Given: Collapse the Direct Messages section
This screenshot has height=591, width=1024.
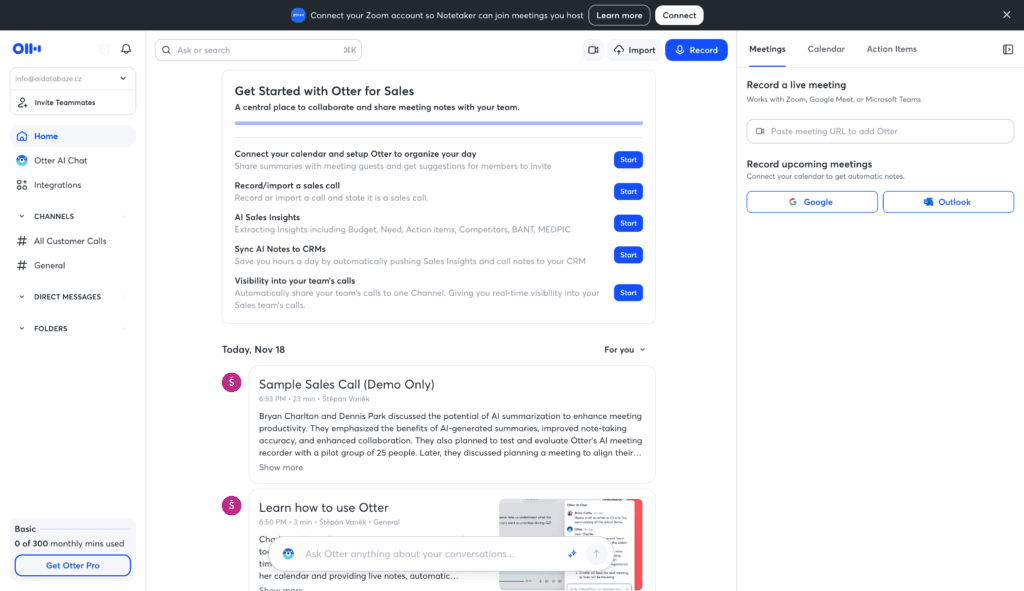Looking at the screenshot, I should coord(23,297).
